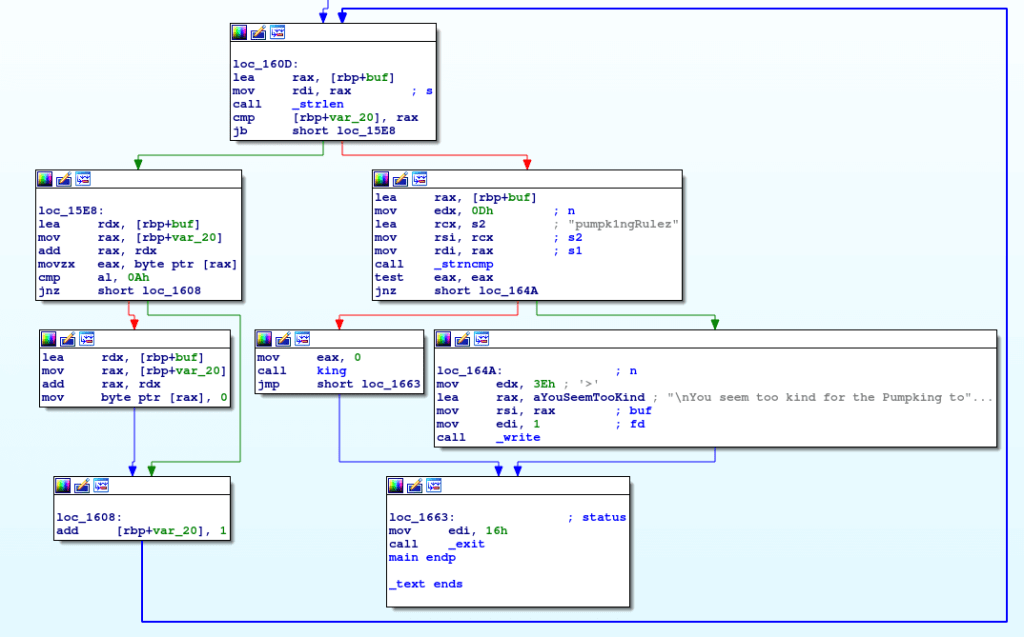Viewport: 1024px width, 637px height.
Task: Click the group nodes icon in loc_164A block
Action: 481,338
